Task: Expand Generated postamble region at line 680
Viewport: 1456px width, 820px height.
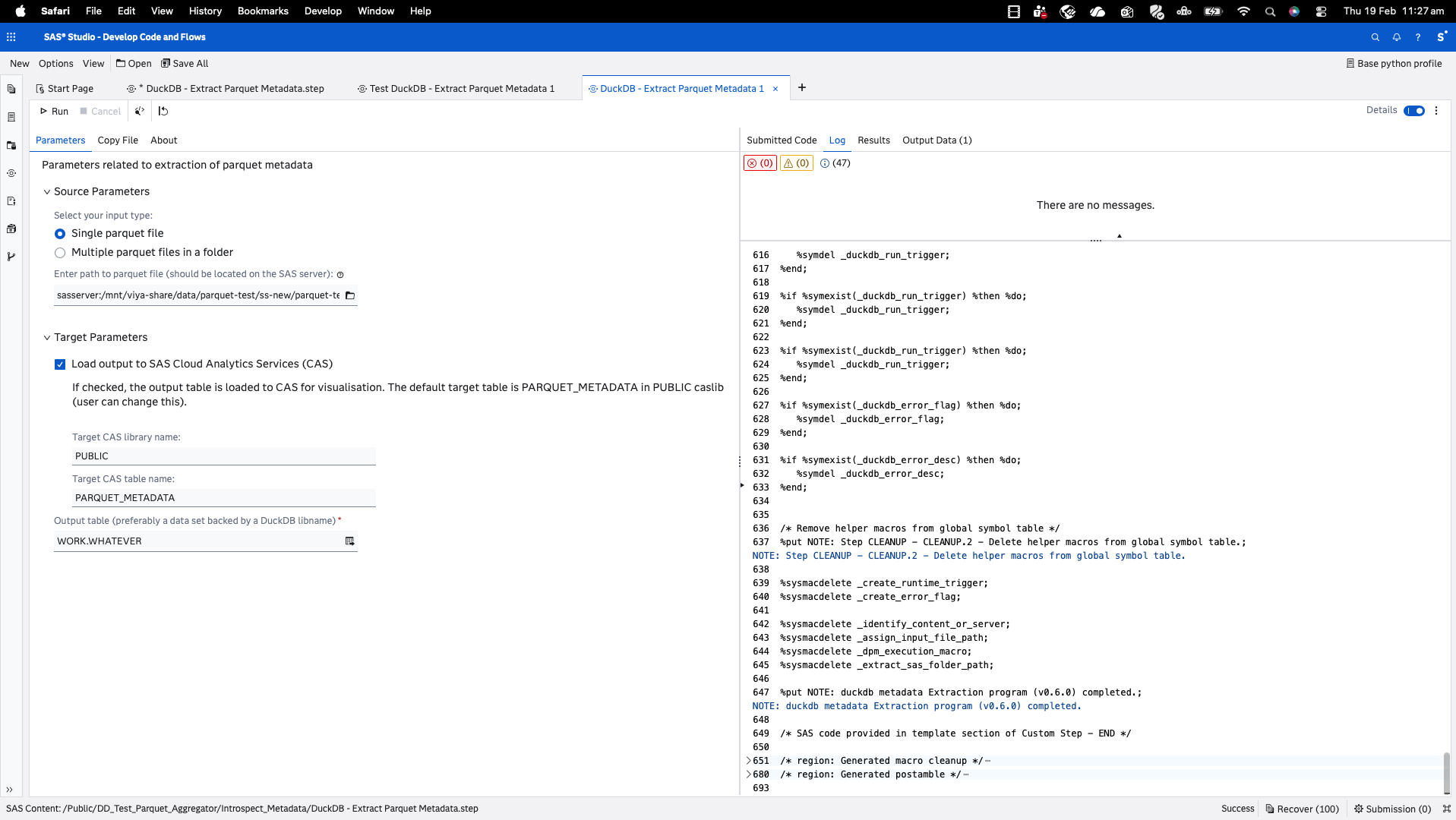Action: point(749,774)
